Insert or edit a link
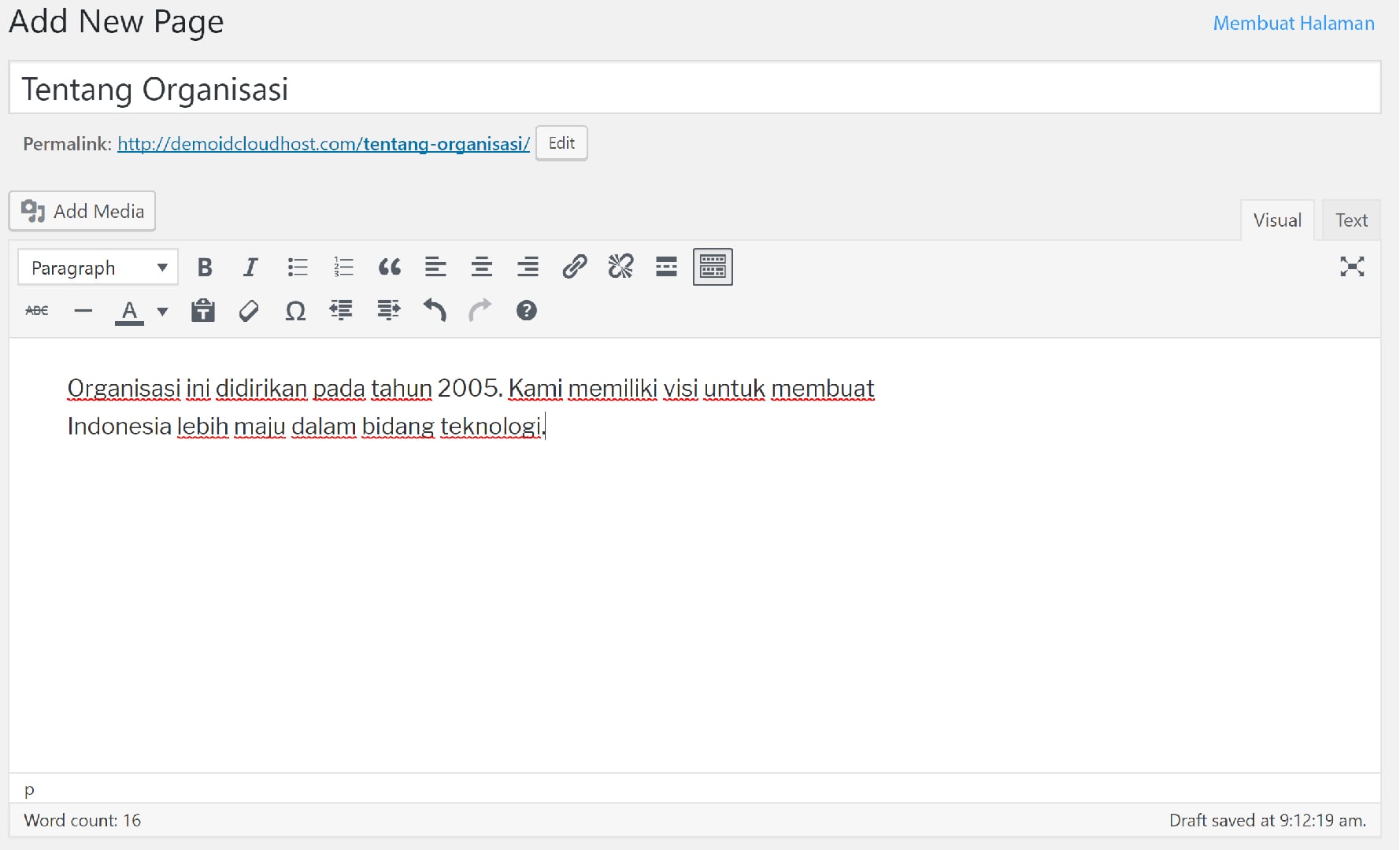Viewport: 1400px width, 850px height. pos(574,268)
